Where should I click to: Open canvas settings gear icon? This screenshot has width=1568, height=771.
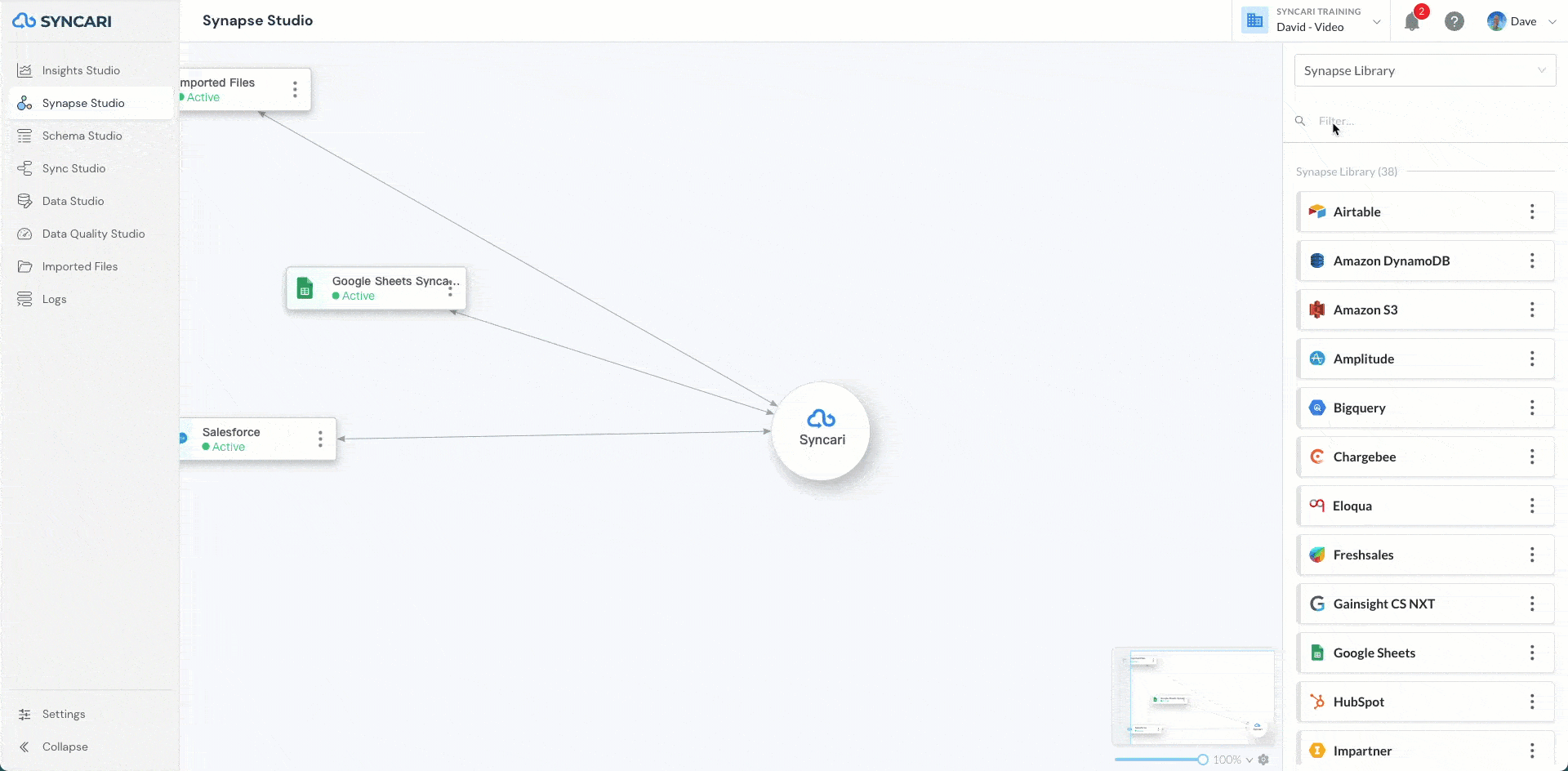click(x=1263, y=760)
